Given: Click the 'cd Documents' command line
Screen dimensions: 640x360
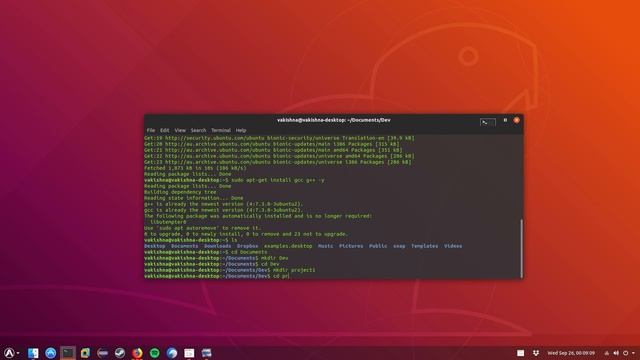Looking at the screenshot, I should (x=206, y=252).
